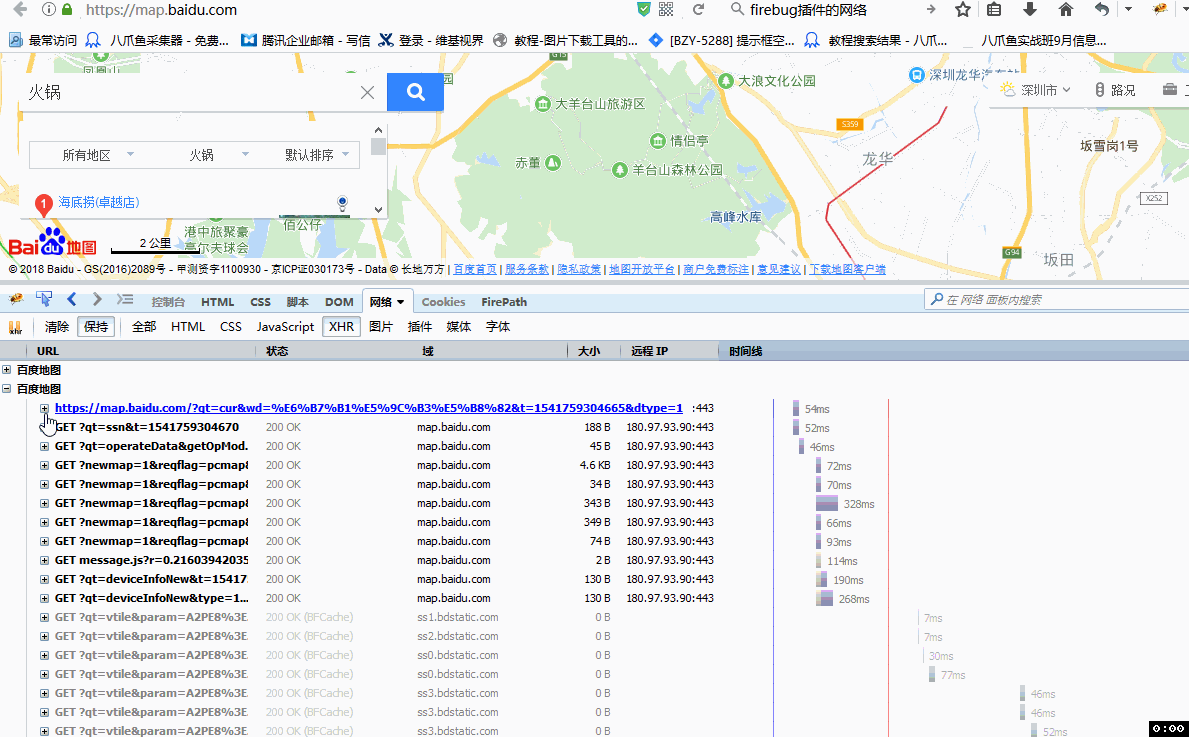This screenshot has width=1189, height=737.
Task: Click the browser back arrow
Action: 20,10
